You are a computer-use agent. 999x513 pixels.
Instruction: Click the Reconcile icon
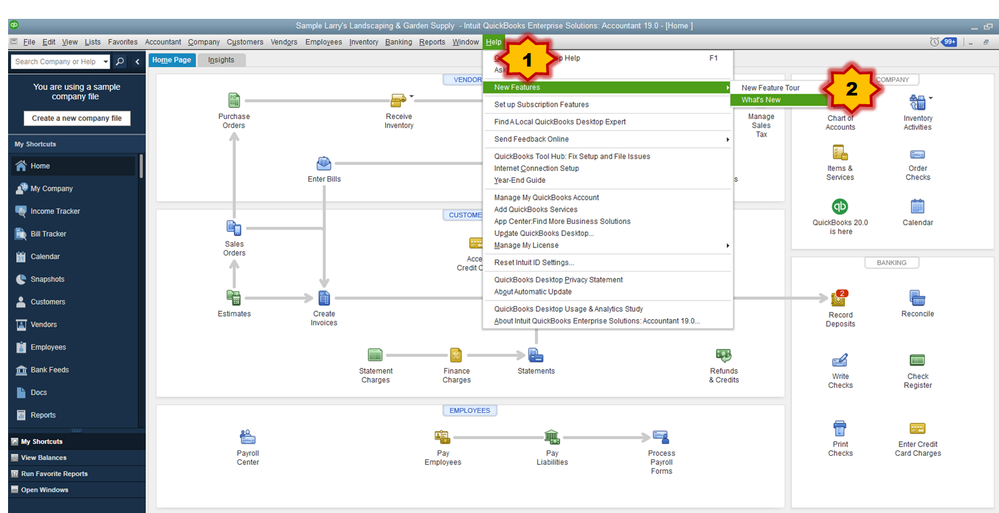coord(917,298)
